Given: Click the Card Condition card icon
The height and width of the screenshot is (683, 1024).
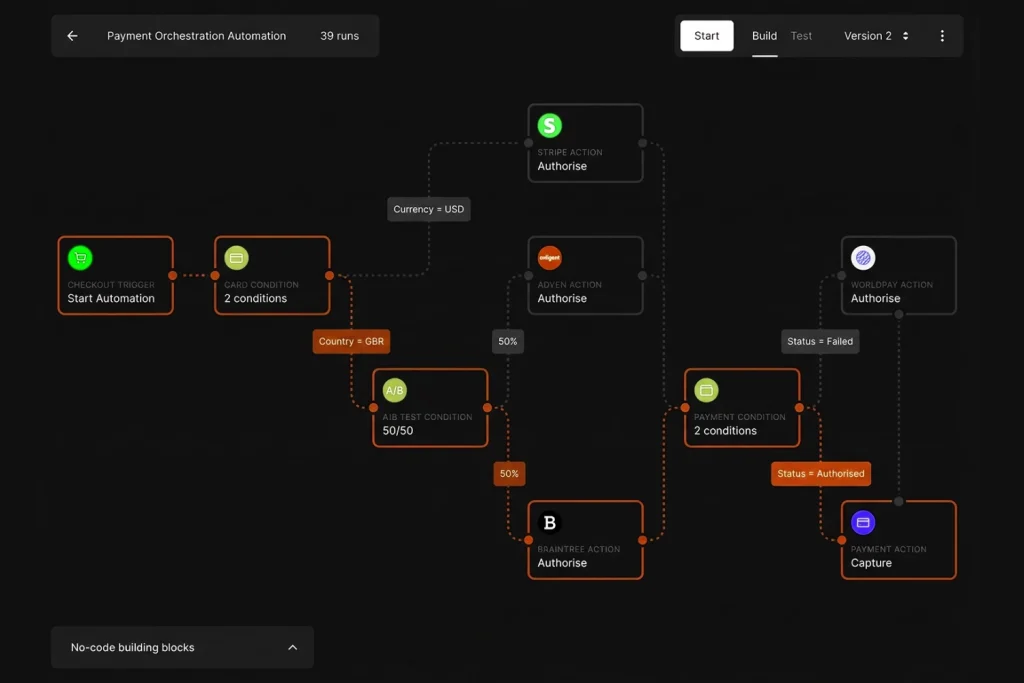Looking at the screenshot, I should [236, 258].
